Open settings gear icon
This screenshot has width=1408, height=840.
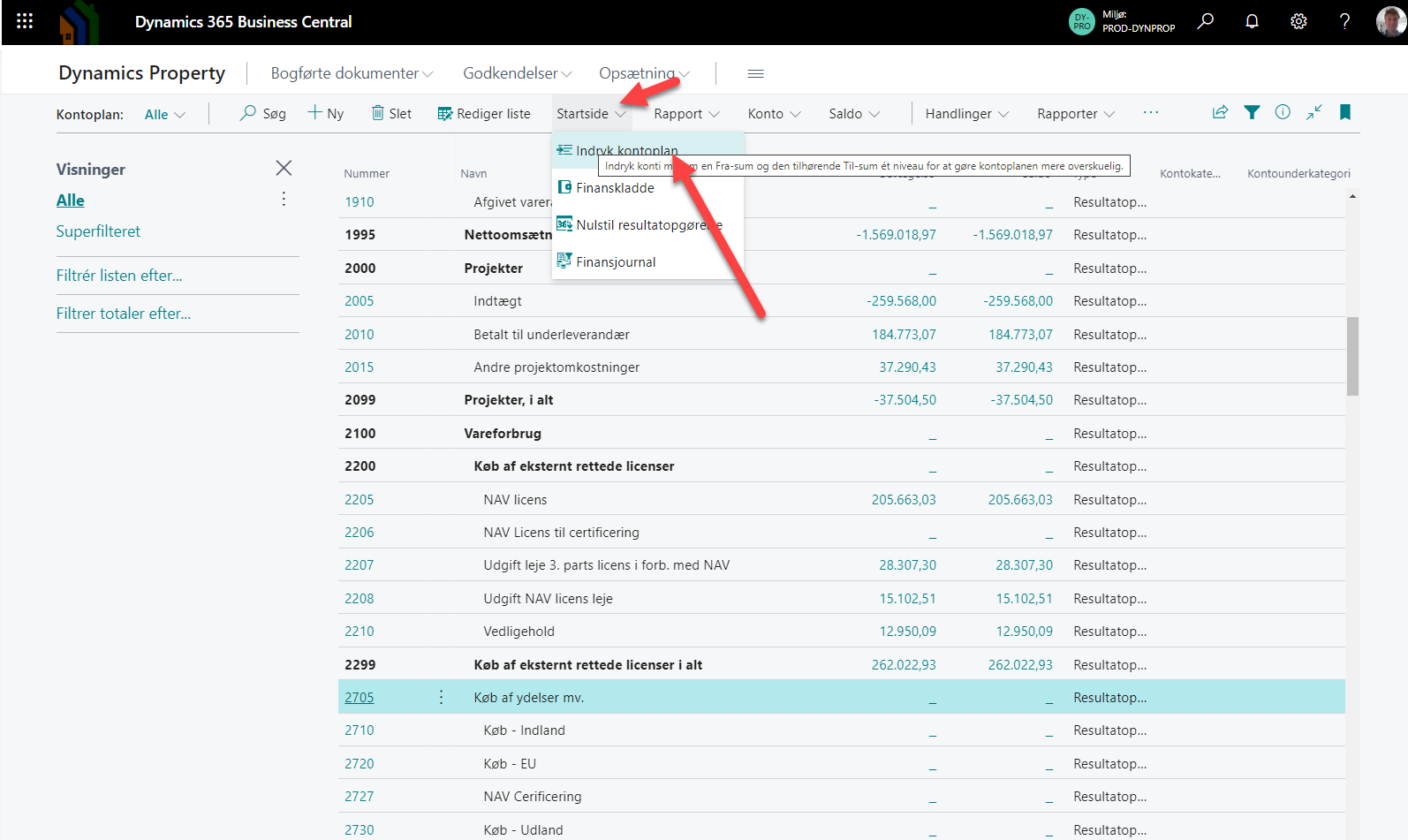[x=1298, y=21]
